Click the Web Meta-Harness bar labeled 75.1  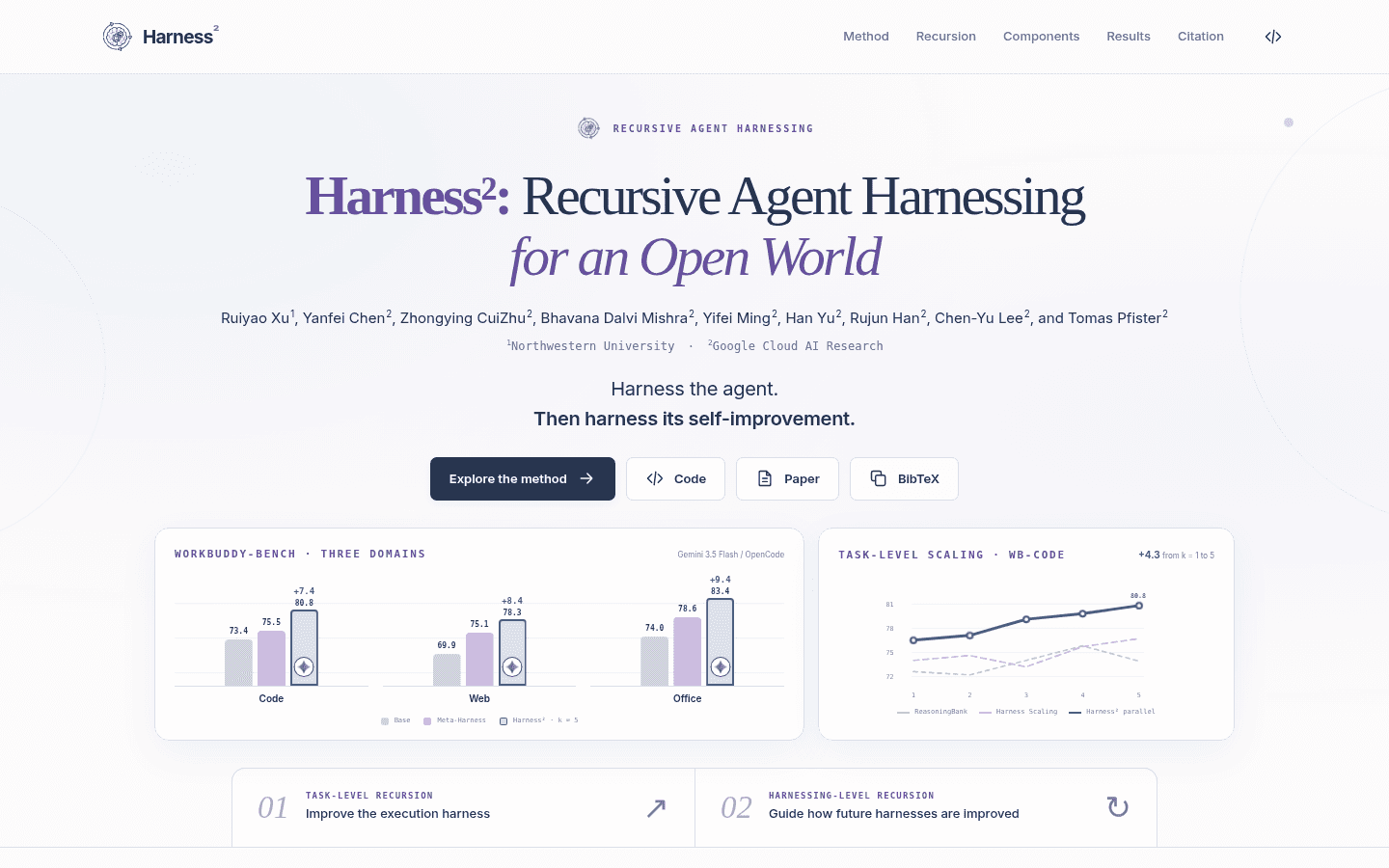coord(479,660)
